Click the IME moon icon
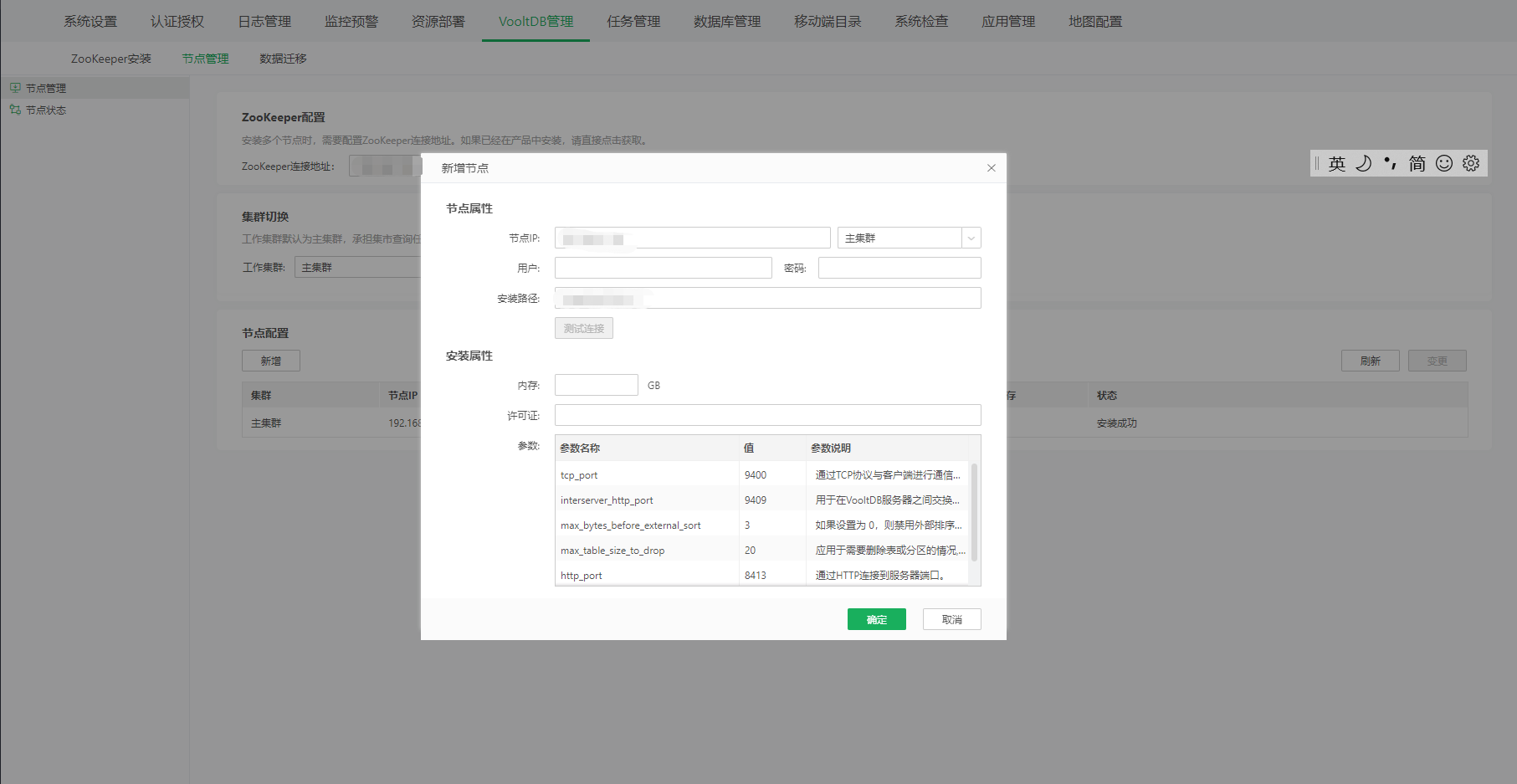The width and height of the screenshot is (1517, 784). (1364, 163)
